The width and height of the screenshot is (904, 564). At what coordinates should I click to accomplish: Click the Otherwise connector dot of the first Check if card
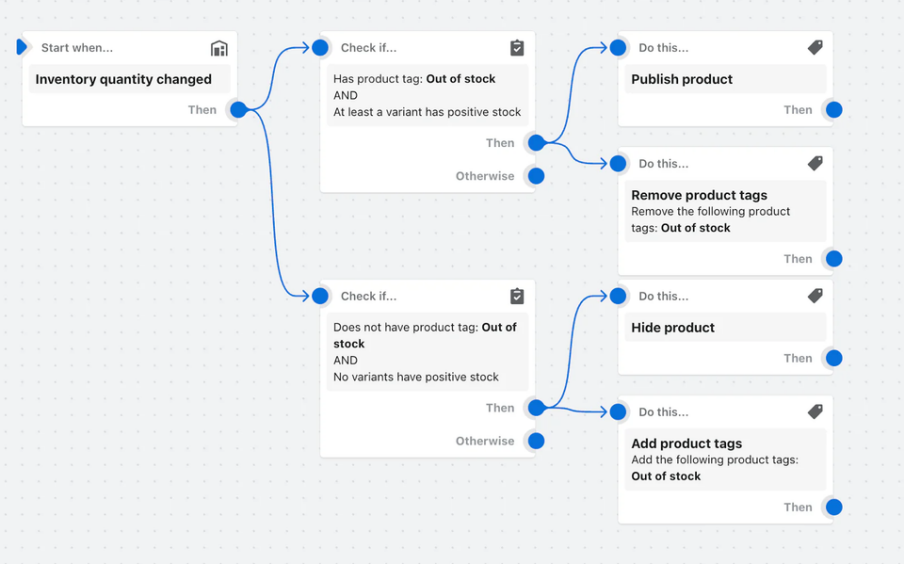coord(536,176)
